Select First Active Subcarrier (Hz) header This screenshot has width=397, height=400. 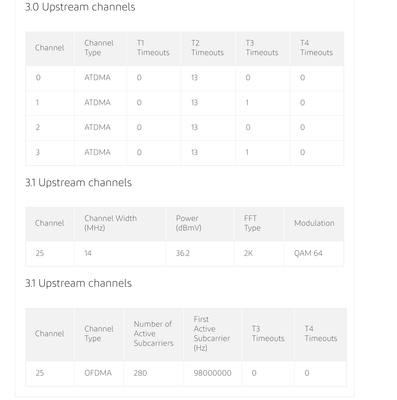pyautogui.click(x=212, y=334)
